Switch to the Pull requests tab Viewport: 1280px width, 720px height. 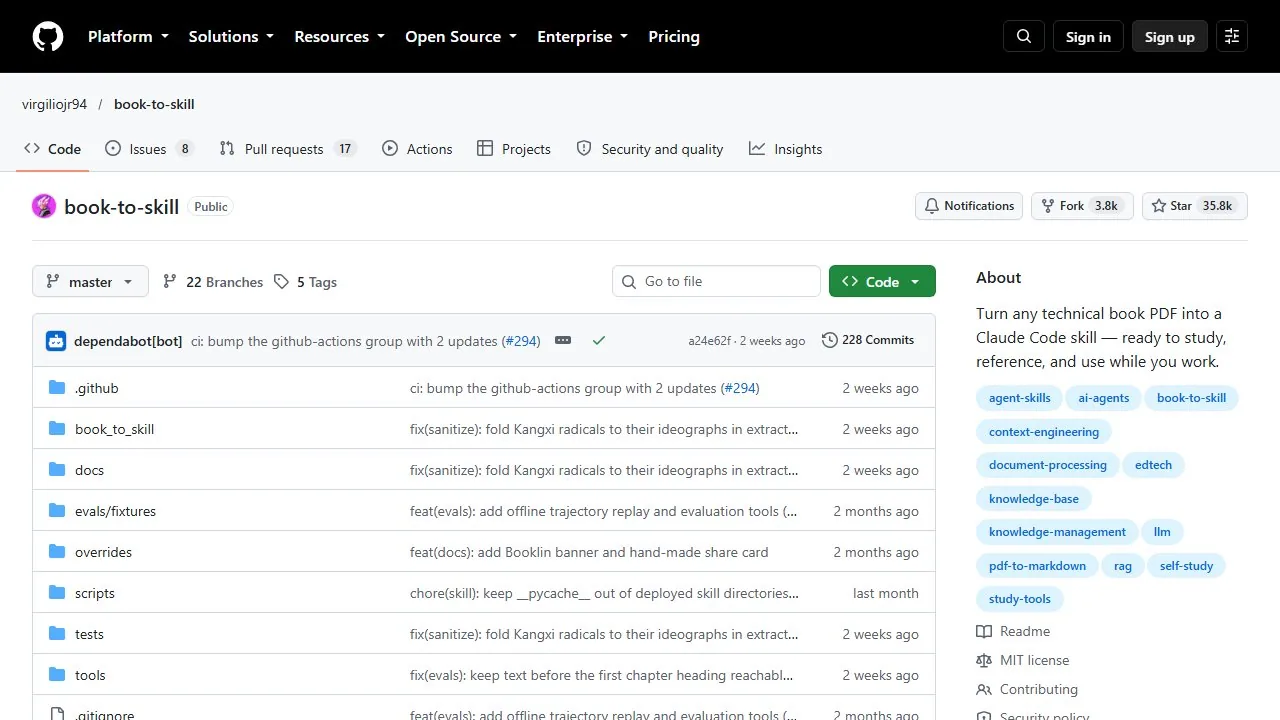(x=288, y=149)
